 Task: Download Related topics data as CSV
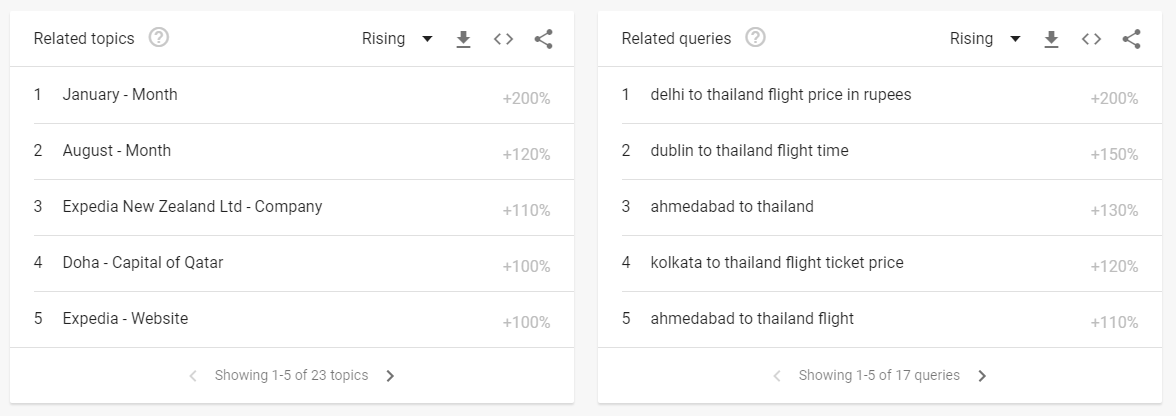pos(464,39)
